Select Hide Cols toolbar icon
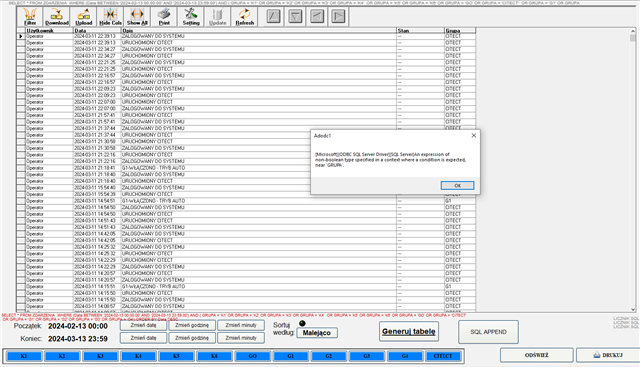Viewport: 640px width, 367px height. tap(110, 17)
